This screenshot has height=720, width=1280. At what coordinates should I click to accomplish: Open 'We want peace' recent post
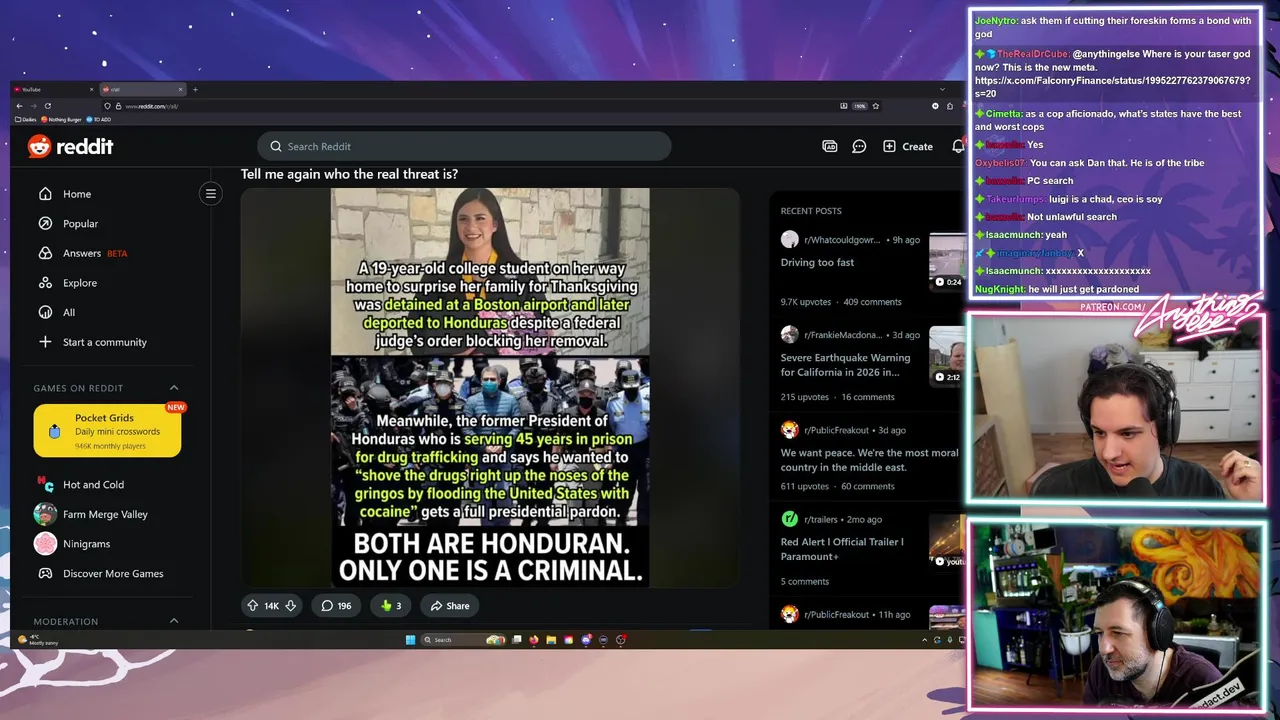tap(869, 460)
